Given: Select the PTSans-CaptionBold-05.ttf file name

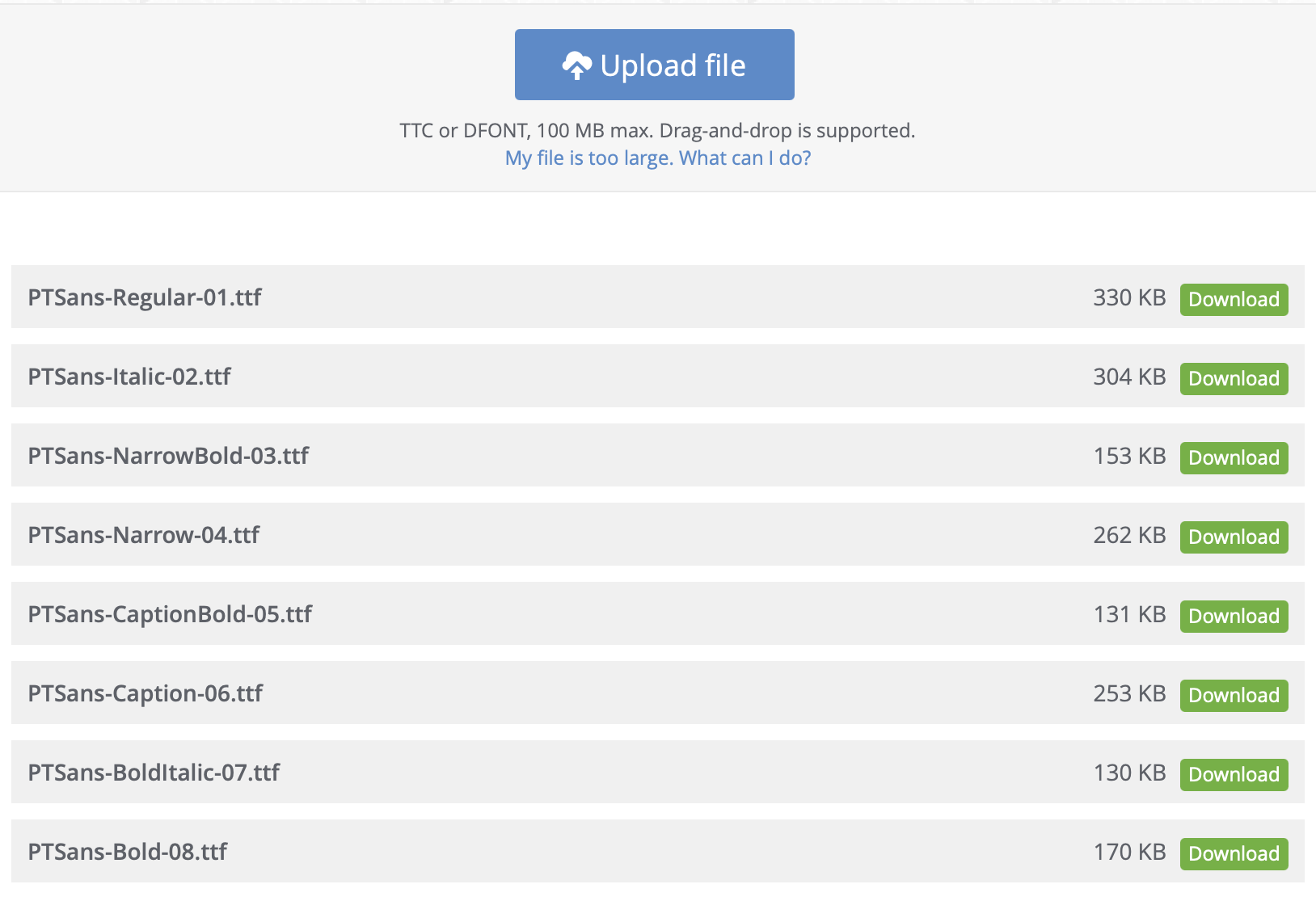Looking at the screenshot, I should 170,614.
